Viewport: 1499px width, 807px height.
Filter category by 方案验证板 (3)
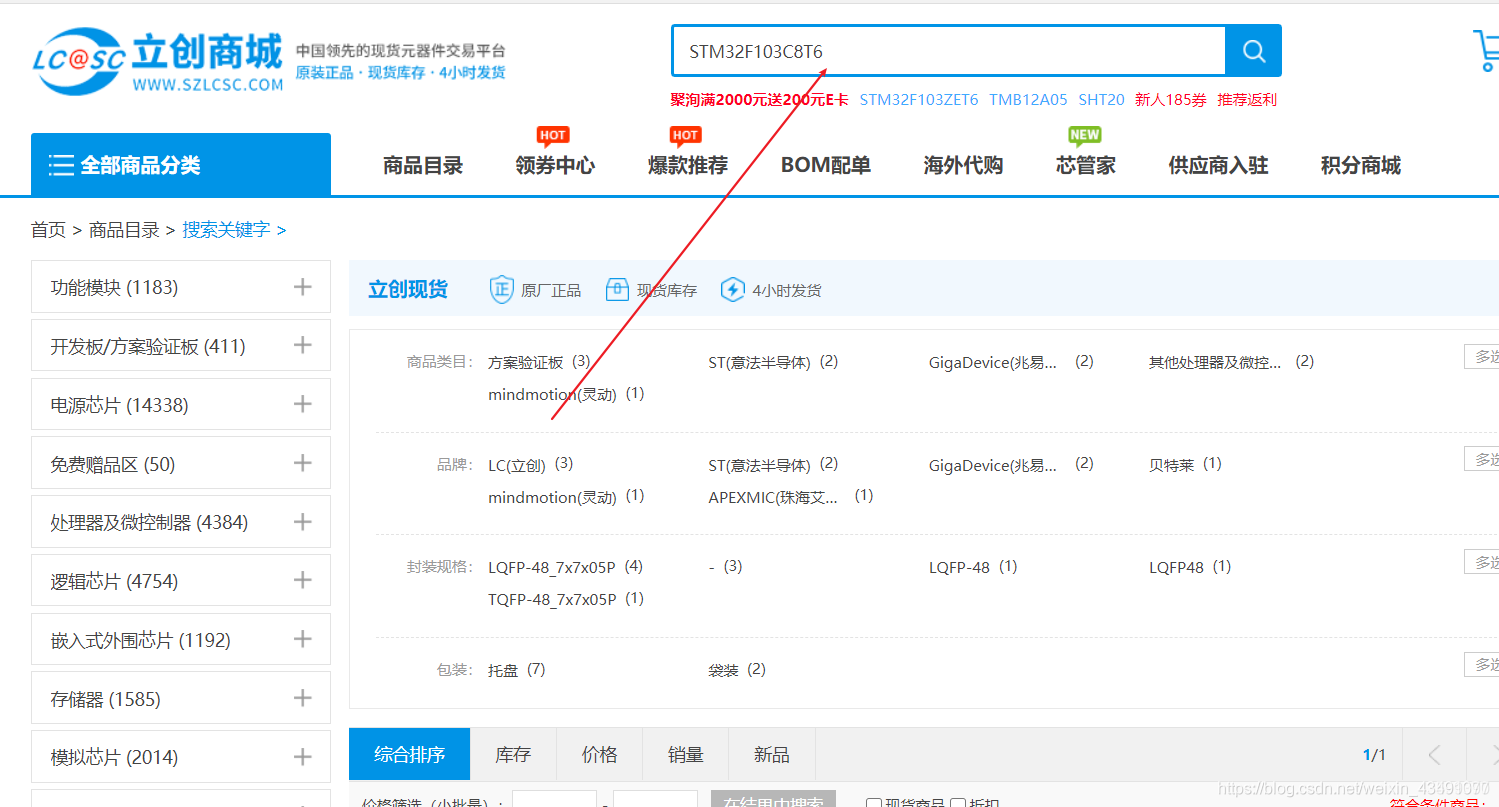[x=539, y=362]
